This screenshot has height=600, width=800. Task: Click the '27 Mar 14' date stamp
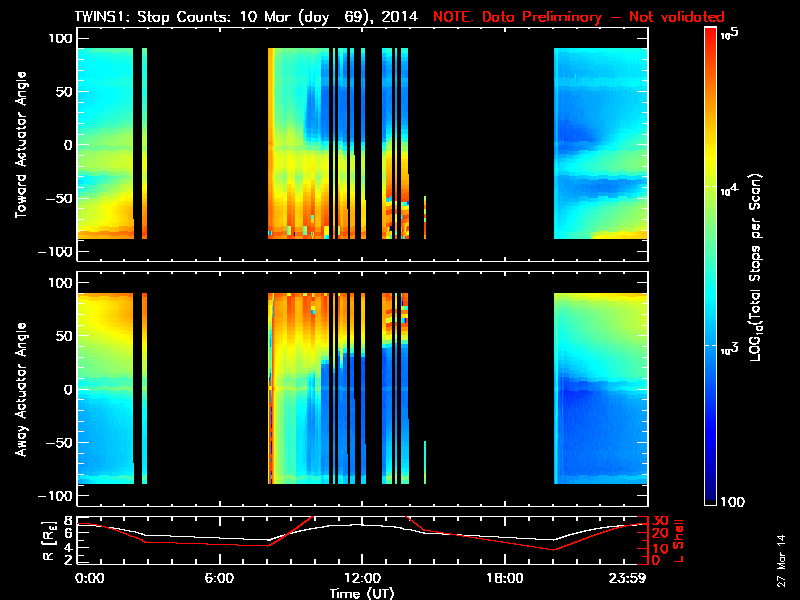(781, 562)
